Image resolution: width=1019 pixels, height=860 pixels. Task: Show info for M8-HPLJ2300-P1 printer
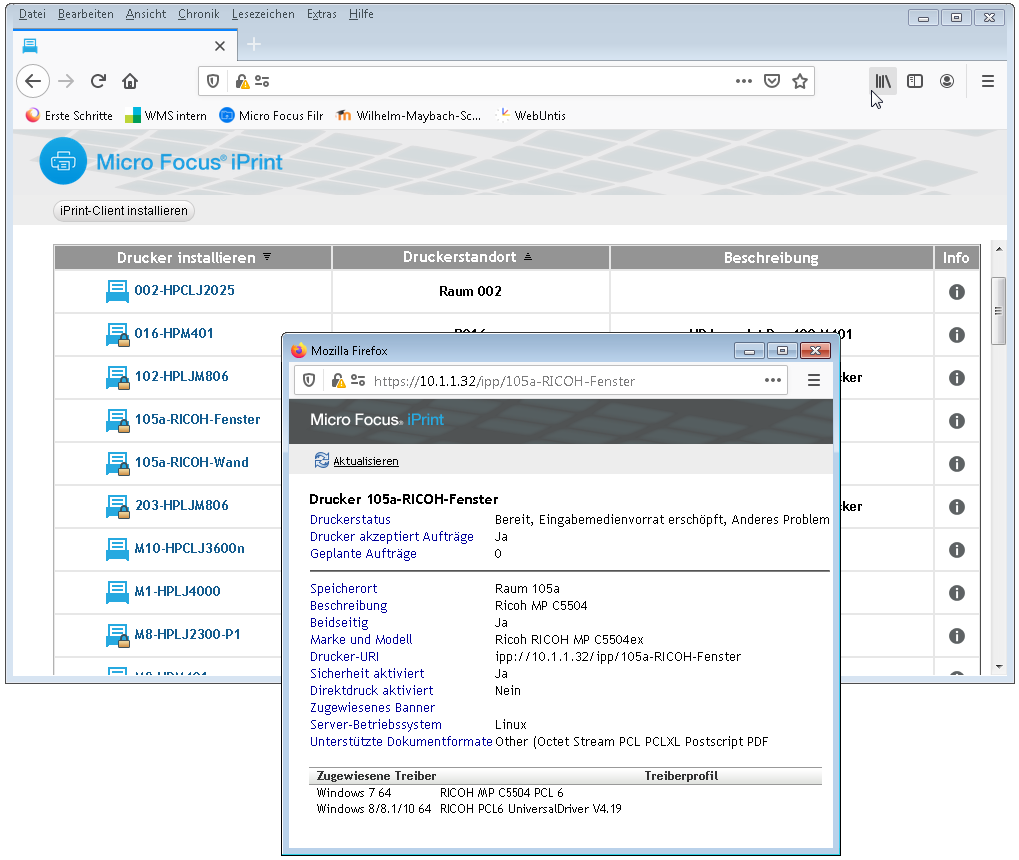point(957,636)
